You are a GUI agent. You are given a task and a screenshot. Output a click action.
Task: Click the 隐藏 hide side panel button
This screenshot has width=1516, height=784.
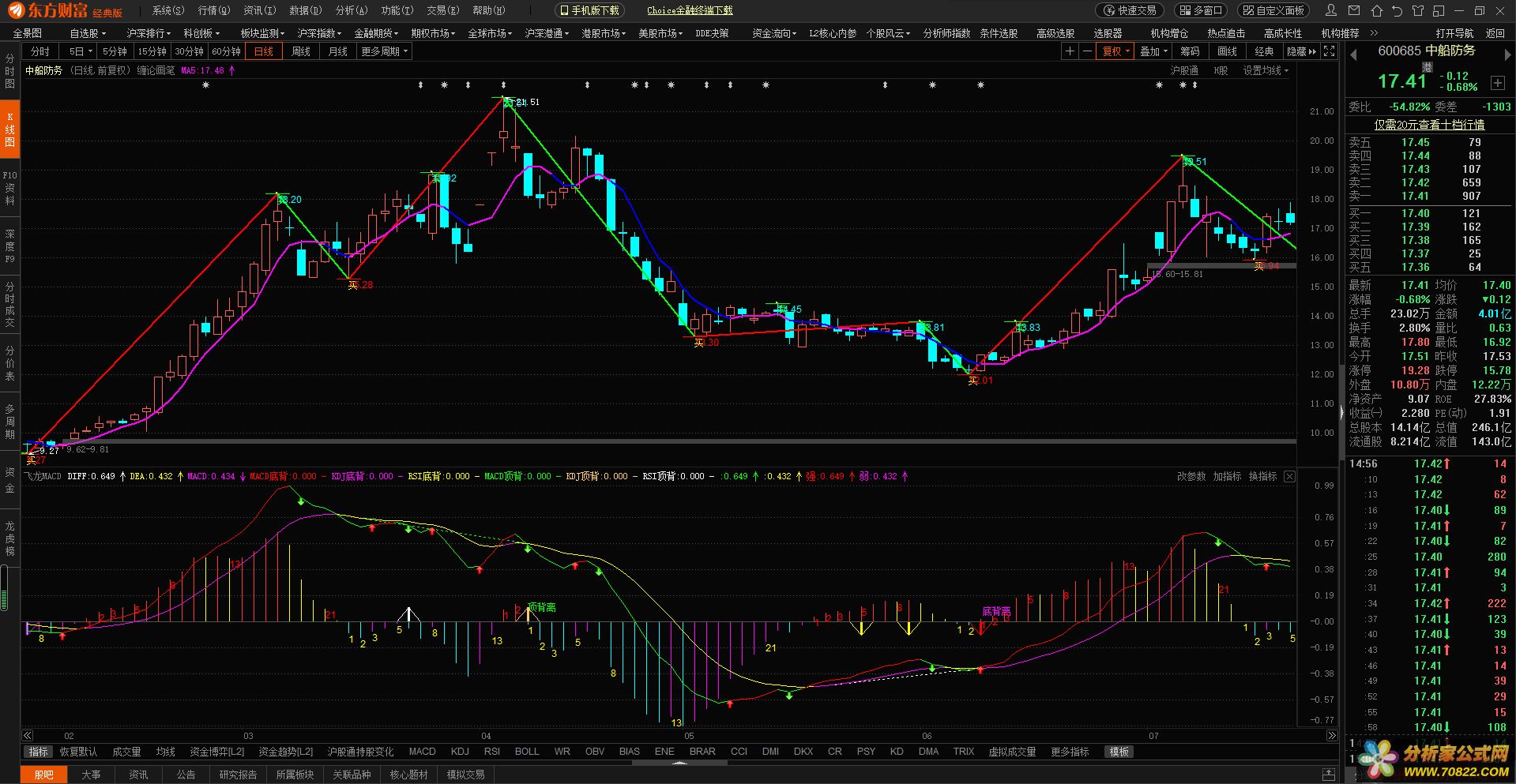[1301, 51]
